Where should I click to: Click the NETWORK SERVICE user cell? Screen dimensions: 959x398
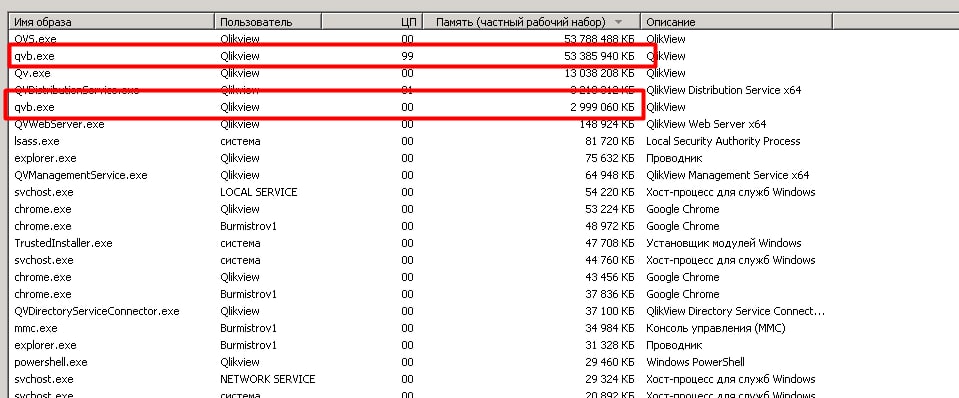(x=267, y=379)
